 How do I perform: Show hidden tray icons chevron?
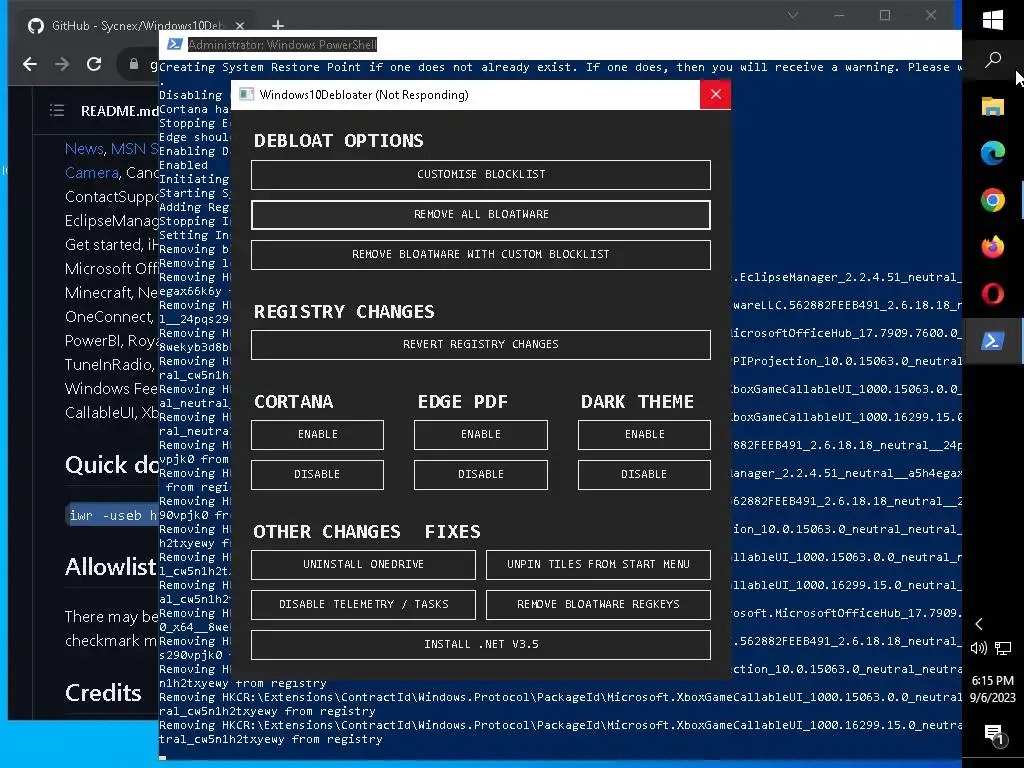[978, 624]
